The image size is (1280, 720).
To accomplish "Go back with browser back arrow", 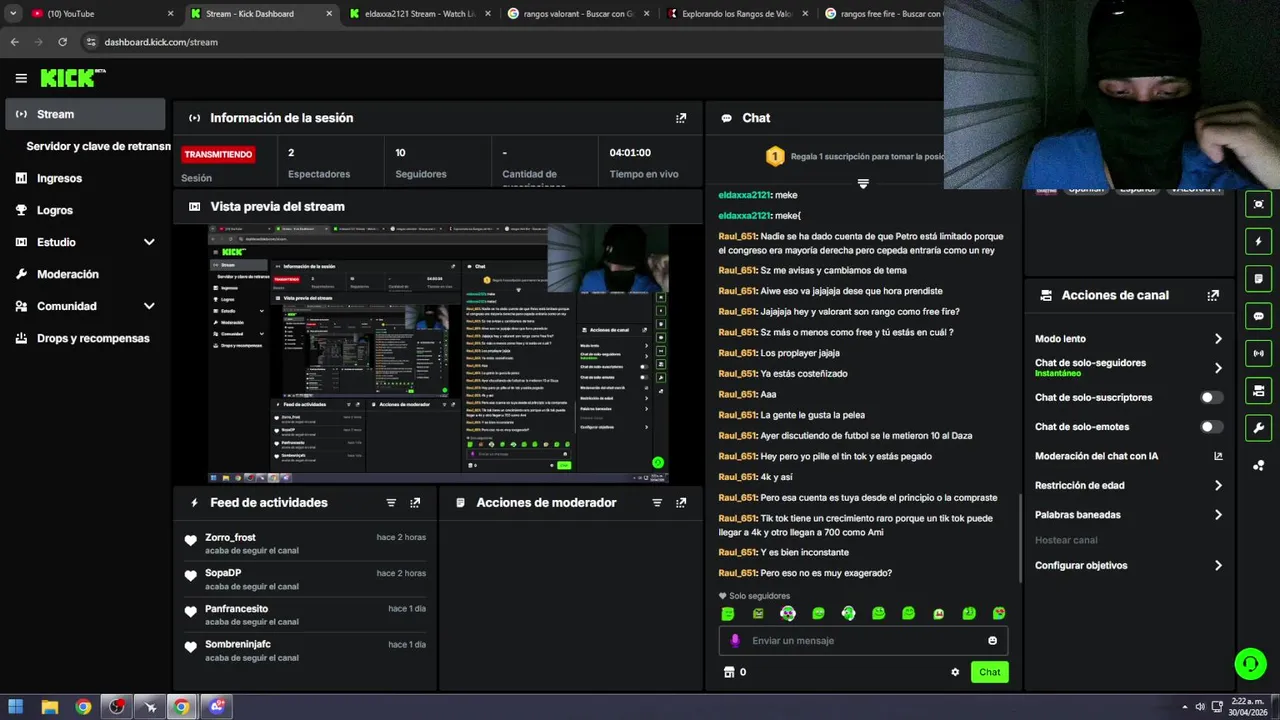I will click(14, 42).
